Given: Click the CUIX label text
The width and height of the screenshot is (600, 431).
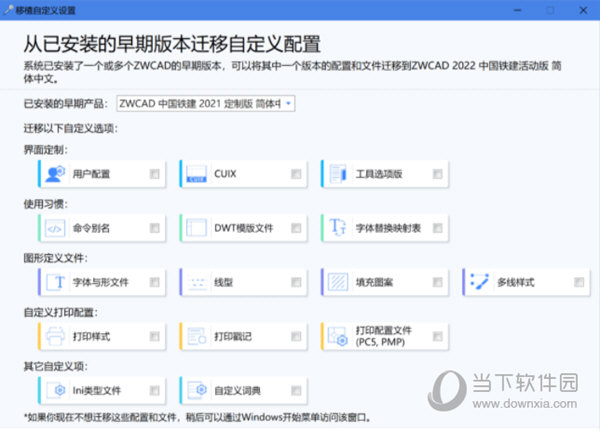Looking at the screenshot, I should click(225, 174).
